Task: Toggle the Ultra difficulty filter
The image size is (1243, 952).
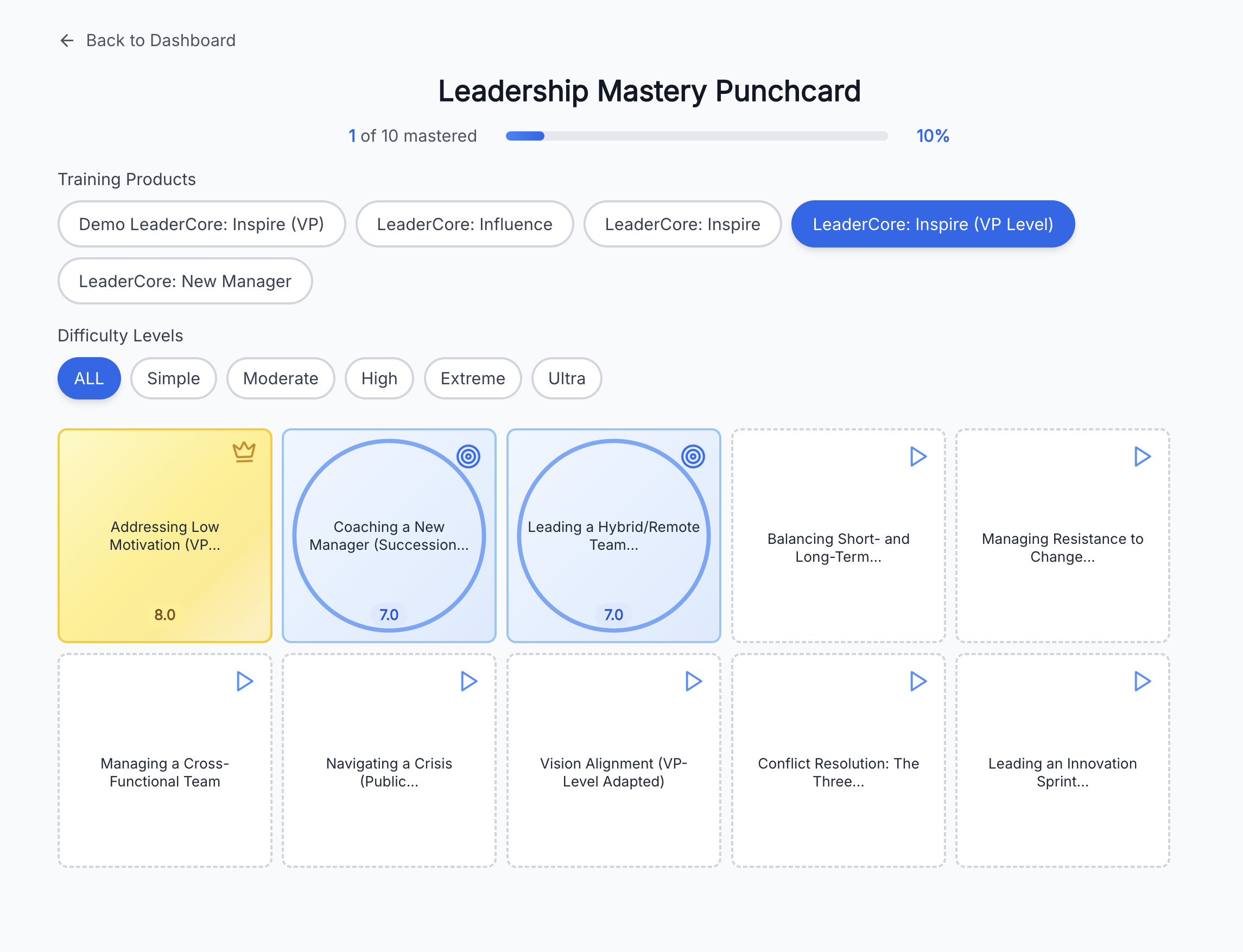Action: [x=566, y=378]
